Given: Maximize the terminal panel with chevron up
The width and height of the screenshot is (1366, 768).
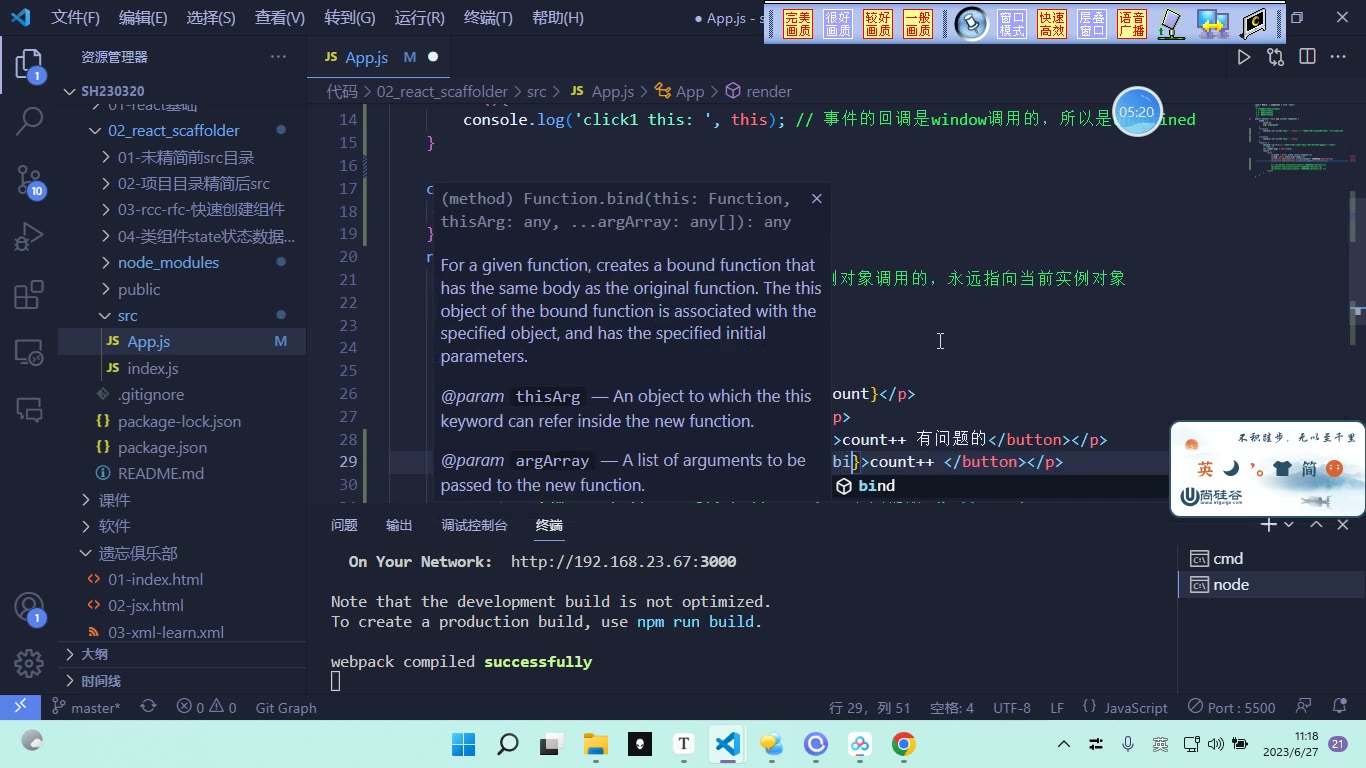Looking at the screenshot, I should pos(1316,525).
